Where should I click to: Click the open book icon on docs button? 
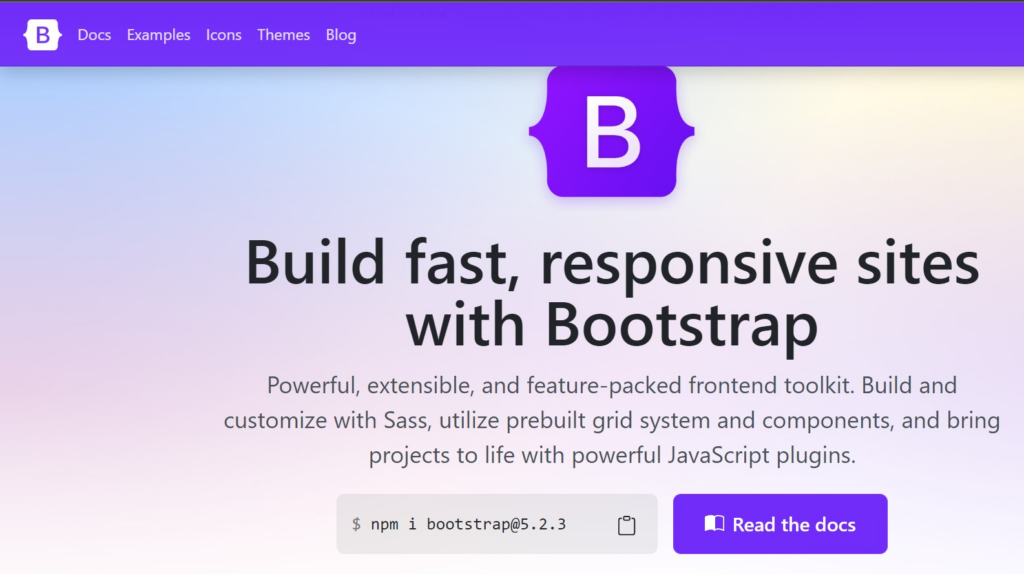(x=714, y=524)
